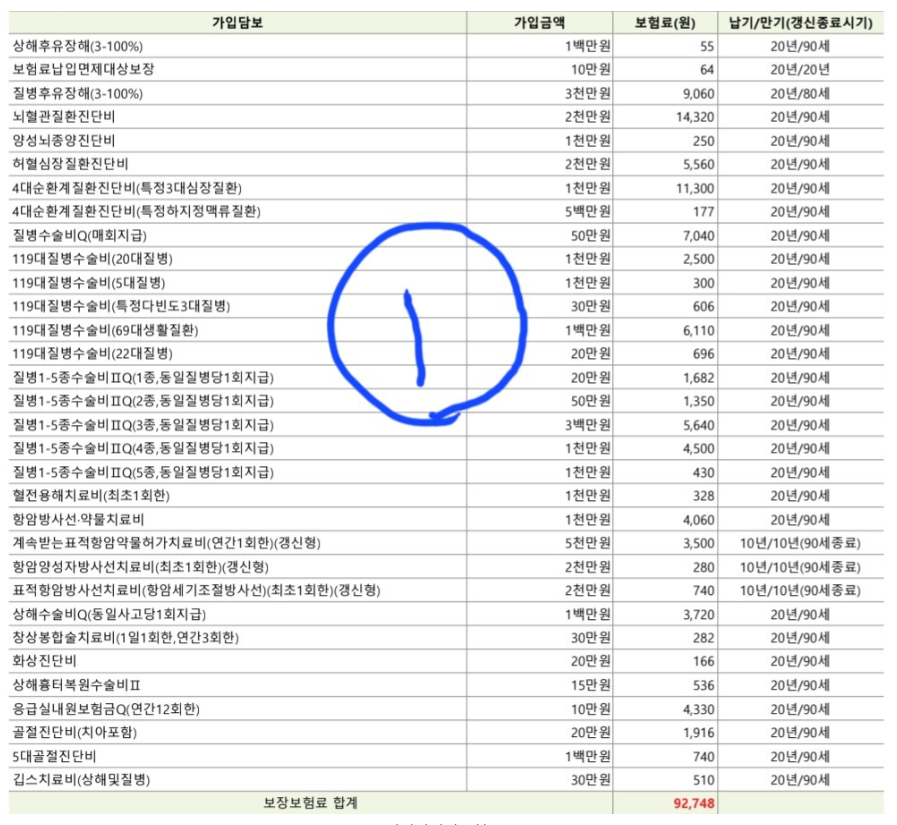Select the 허혈심장질환진단비 coverage name

point(70,164)
